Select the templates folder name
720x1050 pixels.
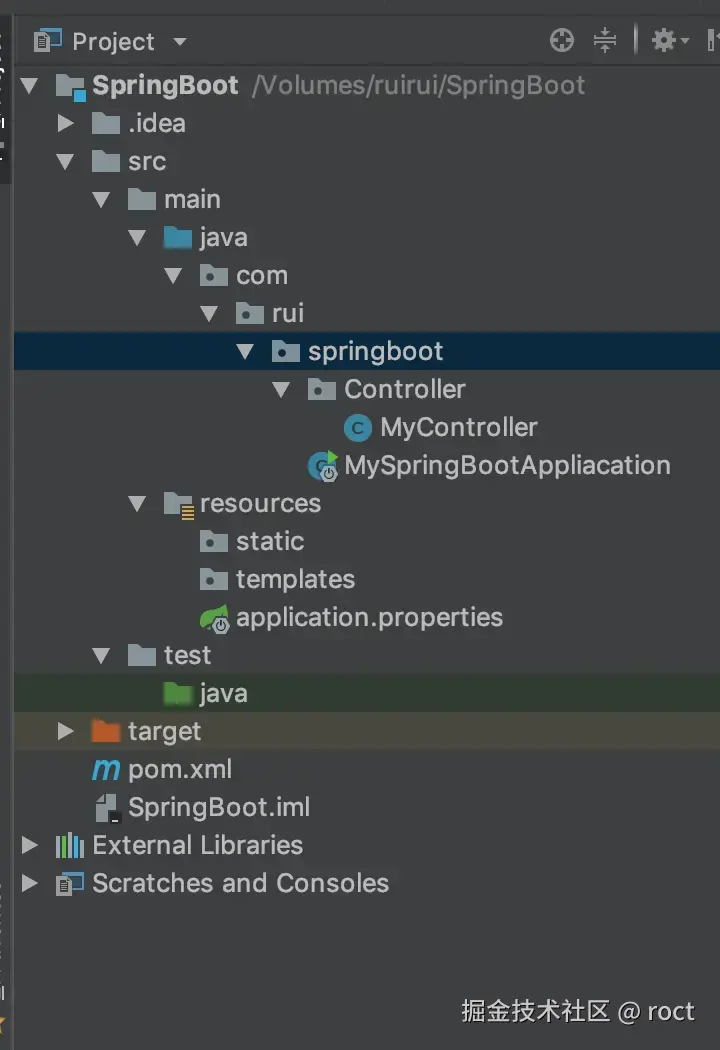pyautogui.click(x=295, y=581)
